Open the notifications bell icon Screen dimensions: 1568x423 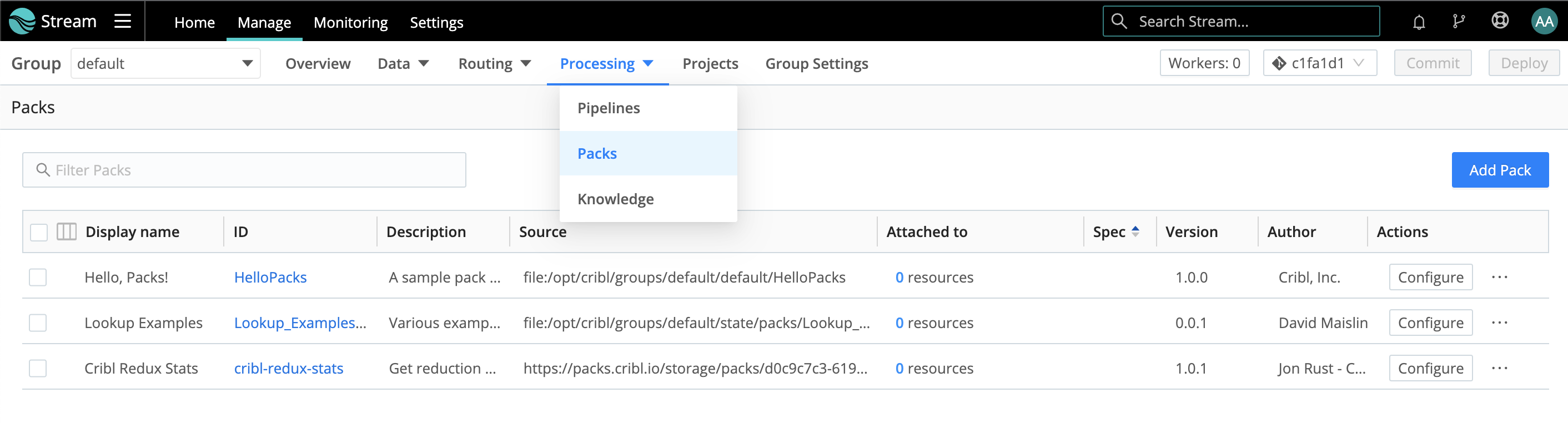1419,22
